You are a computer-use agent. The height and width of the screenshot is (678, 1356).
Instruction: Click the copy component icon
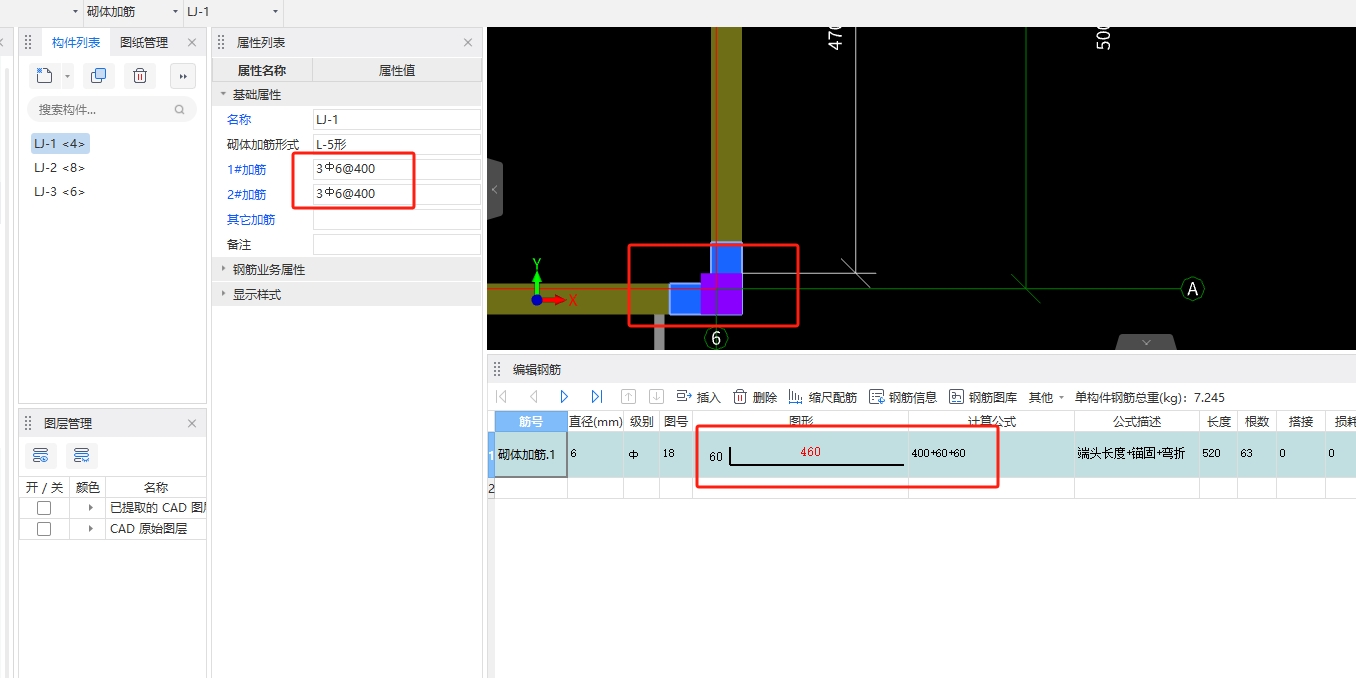pyautogui.click(x=98, y=76)
